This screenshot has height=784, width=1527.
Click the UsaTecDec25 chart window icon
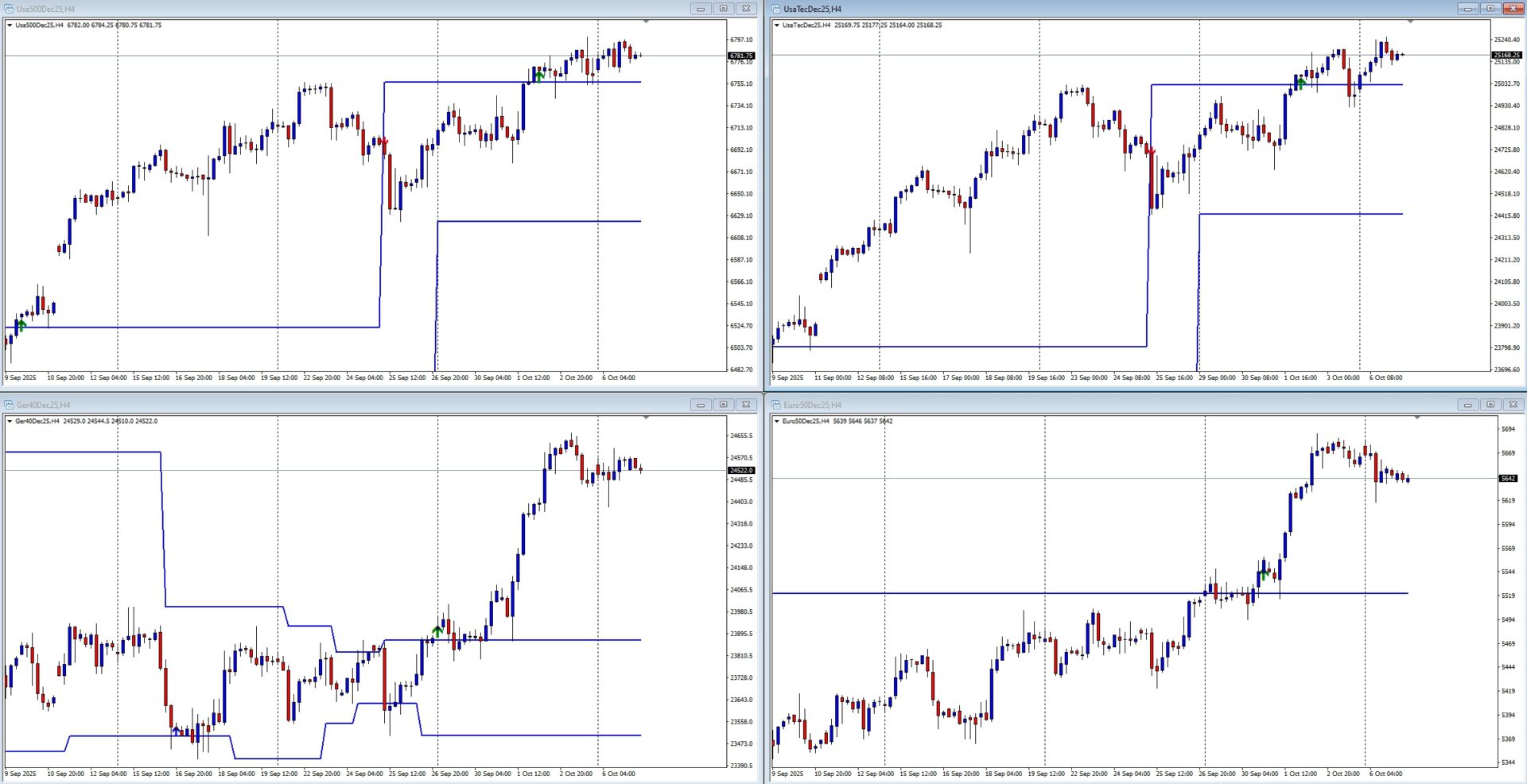tap(775, 9)
